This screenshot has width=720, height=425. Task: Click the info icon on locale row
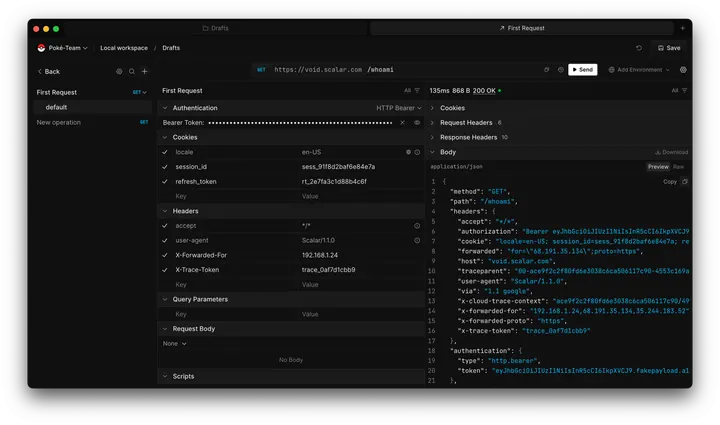[417, 152]
